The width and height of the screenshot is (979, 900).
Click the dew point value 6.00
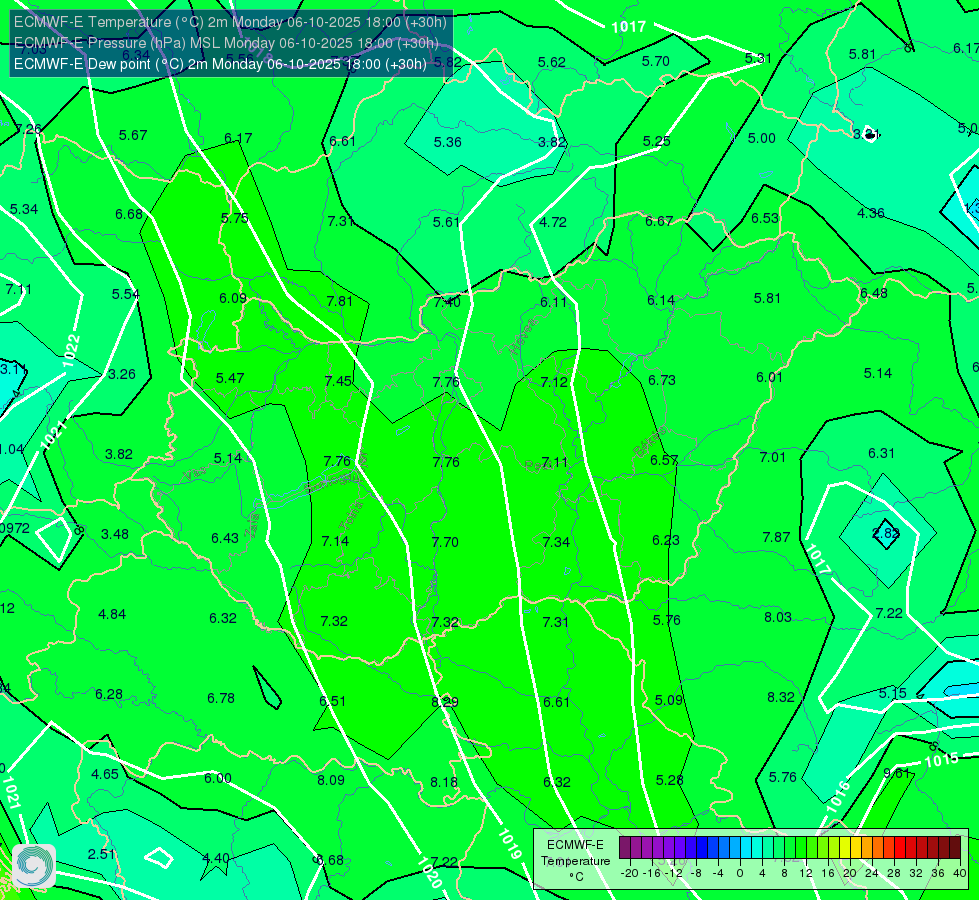[218, 778]
